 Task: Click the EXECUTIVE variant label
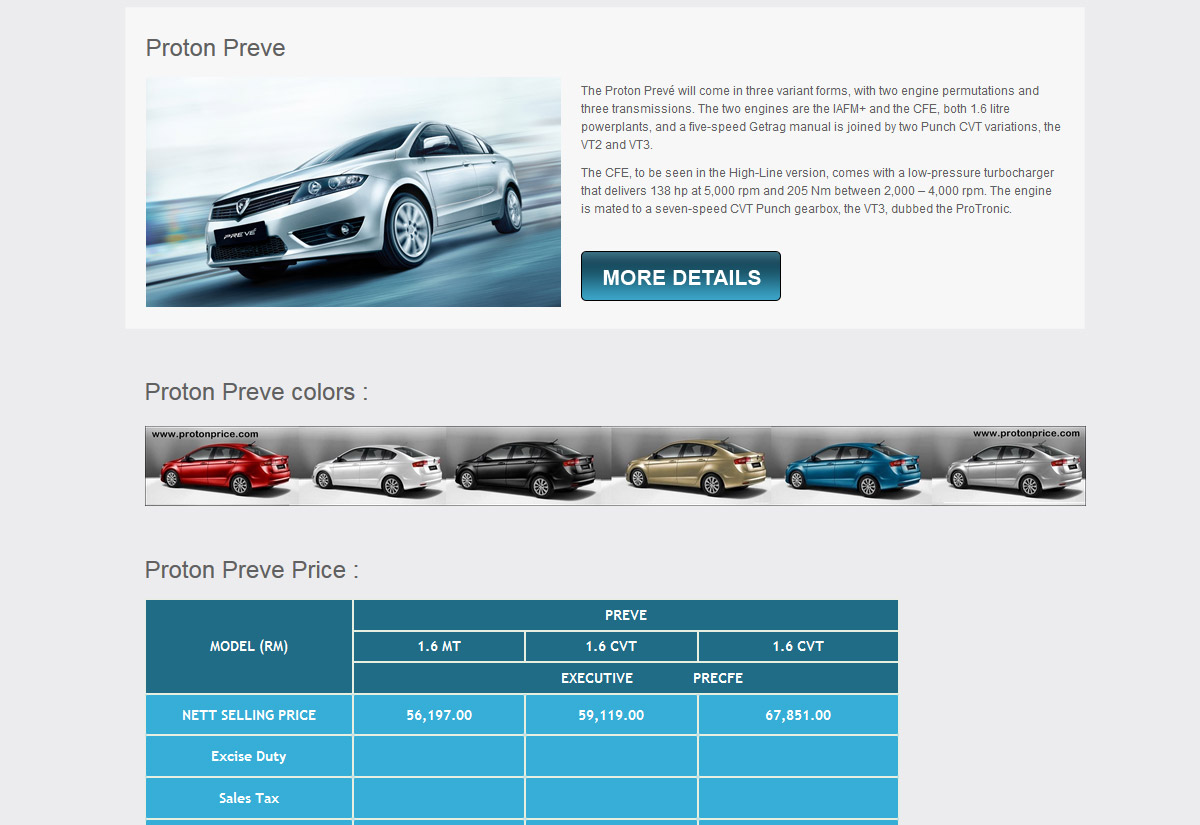pos(597,678)
